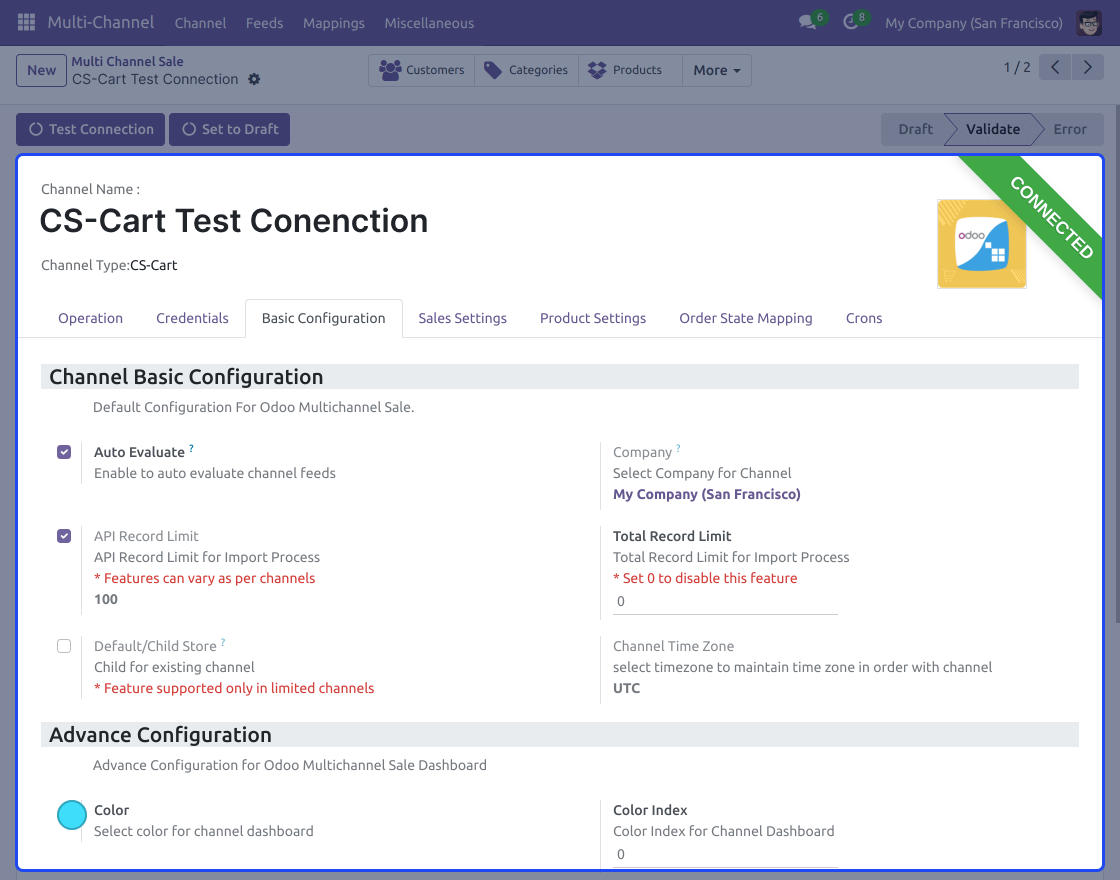Viewport: 1120px width, 880px height.
Task: Click the 1 / 2 pager counter
Action: 1017,67
